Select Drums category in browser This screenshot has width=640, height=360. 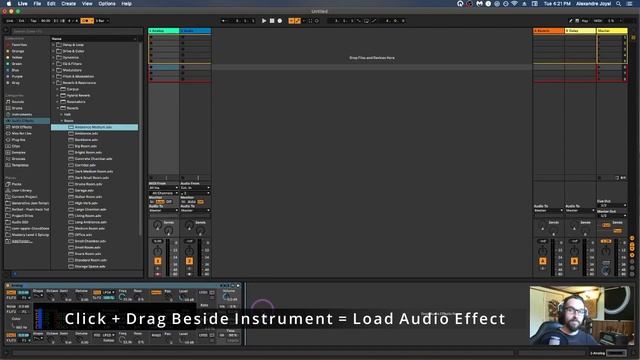17,108
